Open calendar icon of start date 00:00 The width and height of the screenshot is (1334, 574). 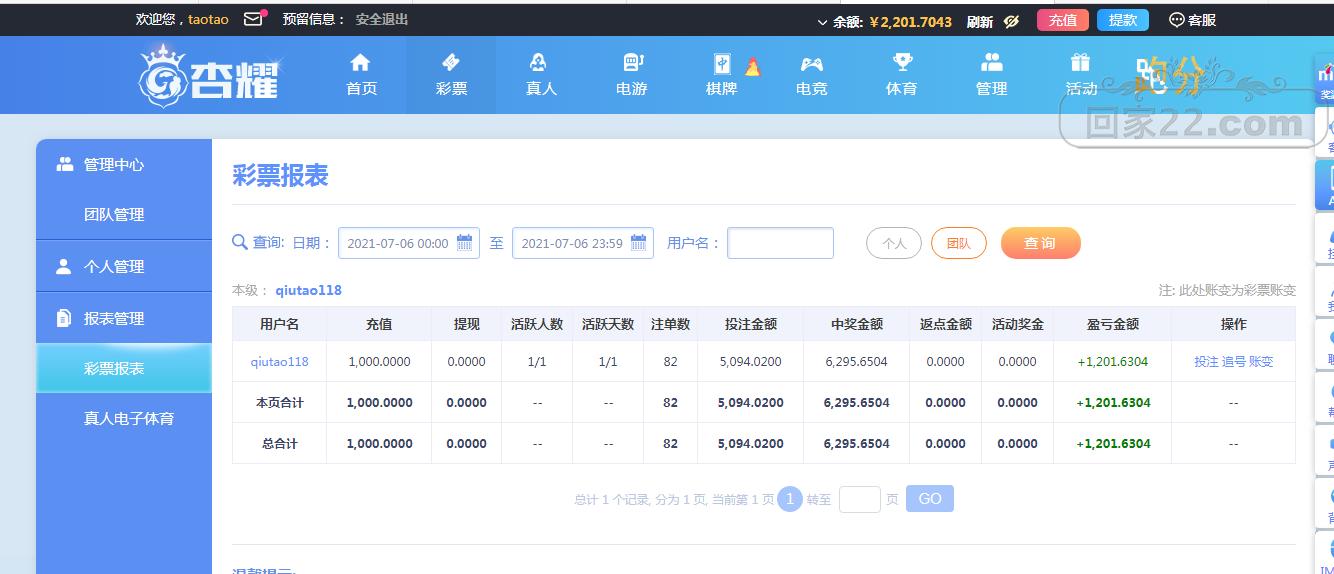(x=465, y=243)
